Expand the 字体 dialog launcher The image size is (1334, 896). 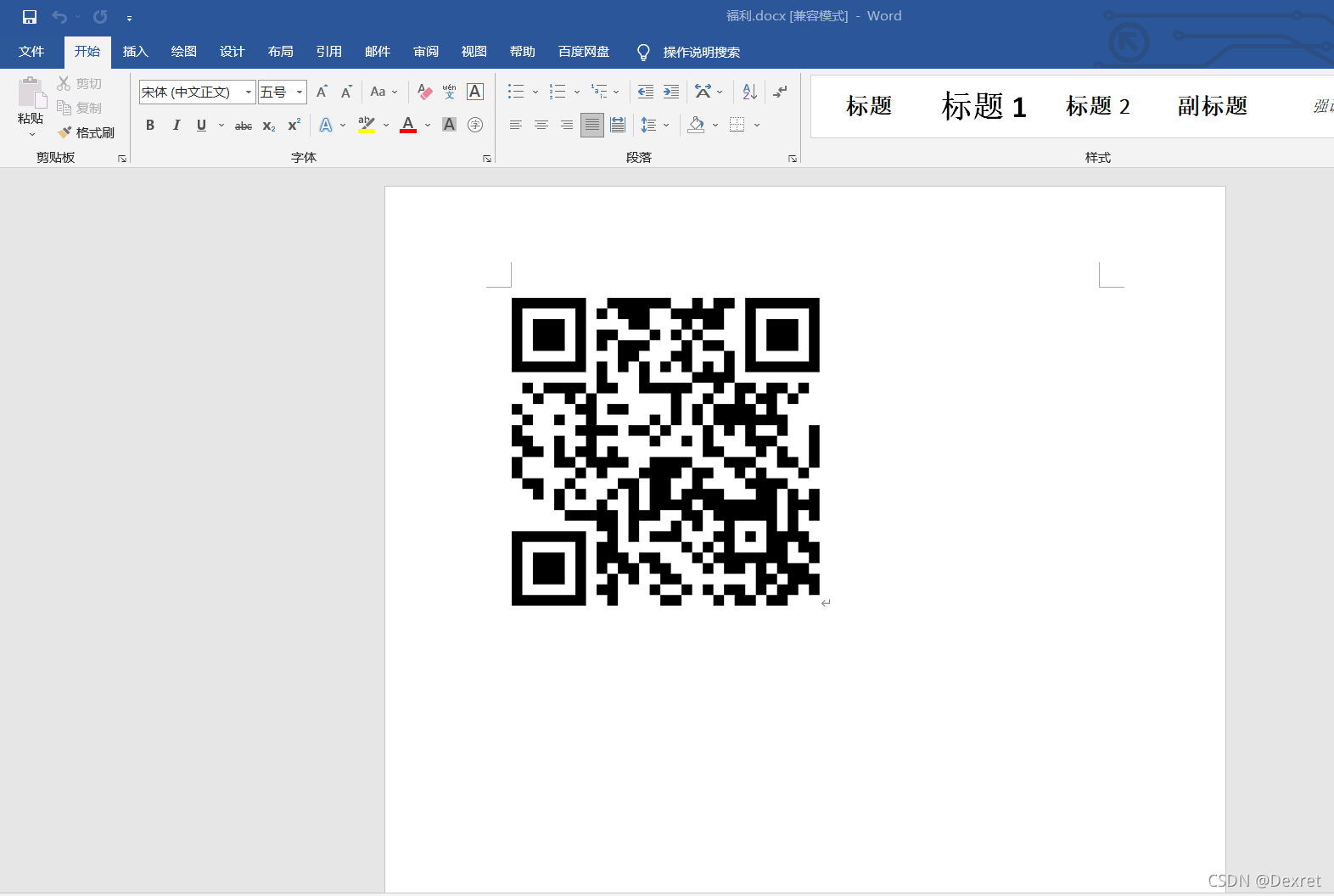487,159
